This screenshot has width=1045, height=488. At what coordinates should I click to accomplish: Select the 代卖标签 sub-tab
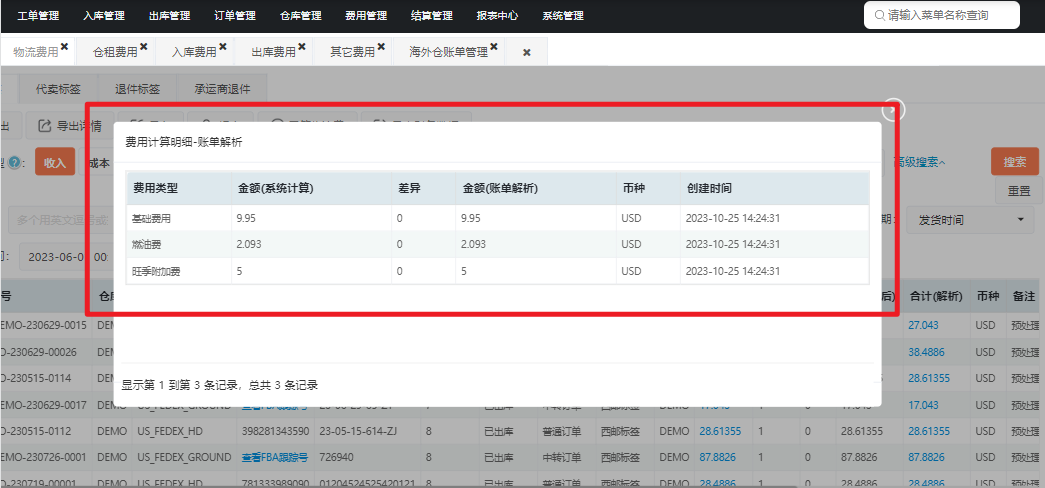[58, 88]
